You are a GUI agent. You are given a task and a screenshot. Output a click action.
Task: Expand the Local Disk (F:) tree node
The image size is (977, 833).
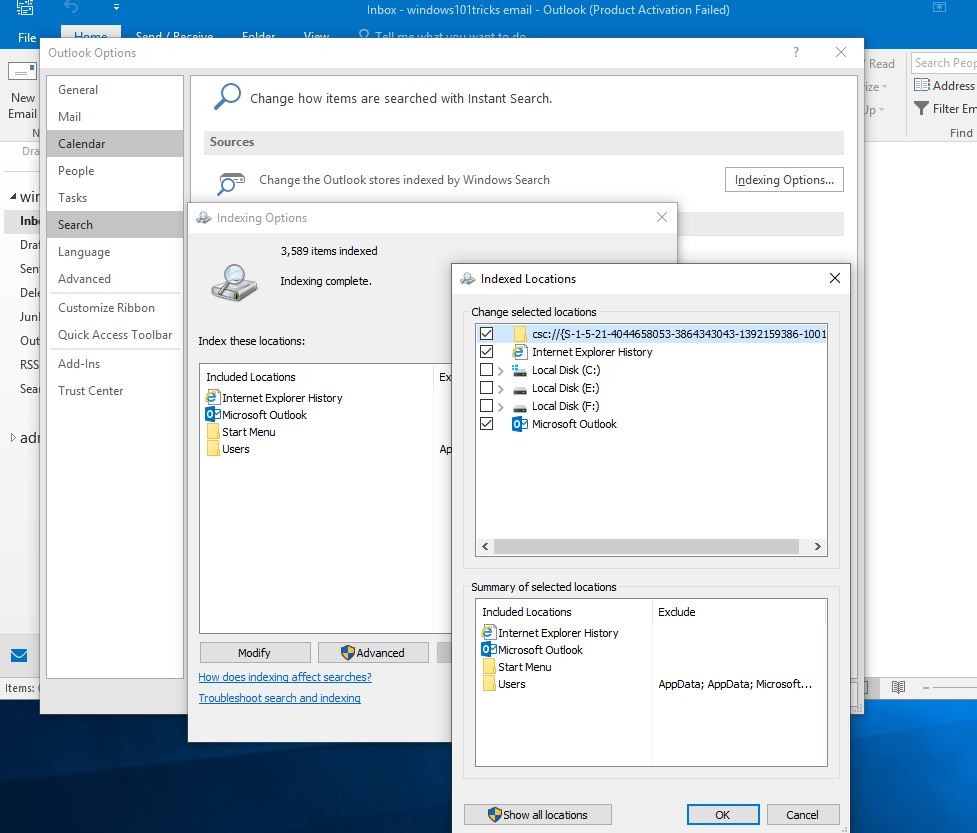(x=500, y=406)
